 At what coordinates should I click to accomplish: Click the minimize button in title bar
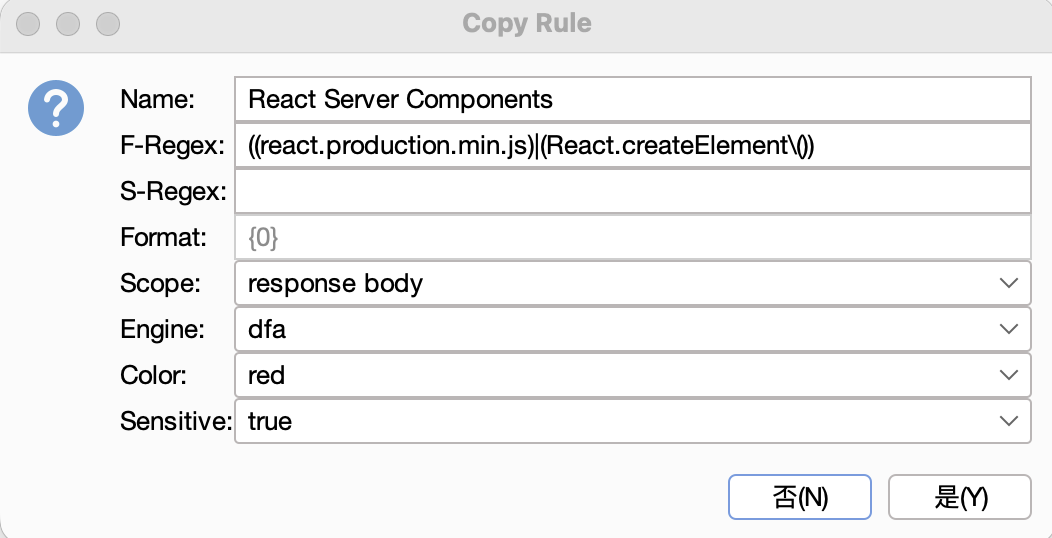tap(68, 23)
